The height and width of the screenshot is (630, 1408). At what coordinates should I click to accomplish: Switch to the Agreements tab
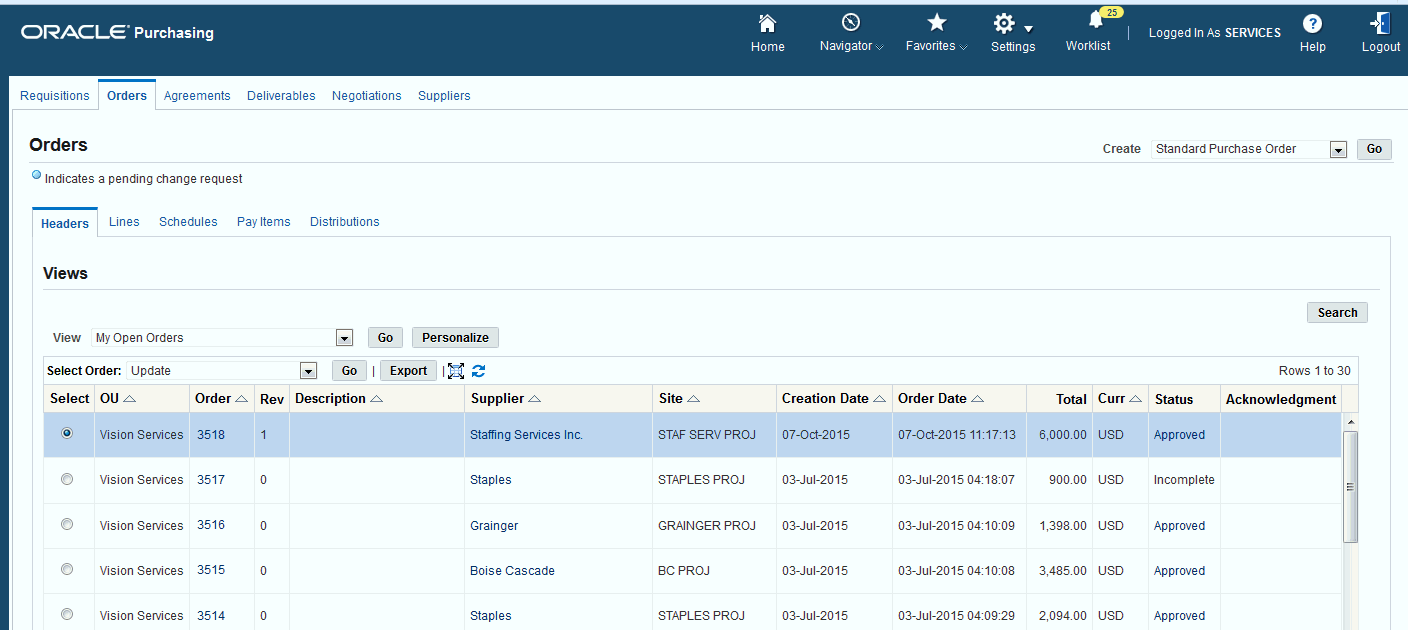coord(197,96)
